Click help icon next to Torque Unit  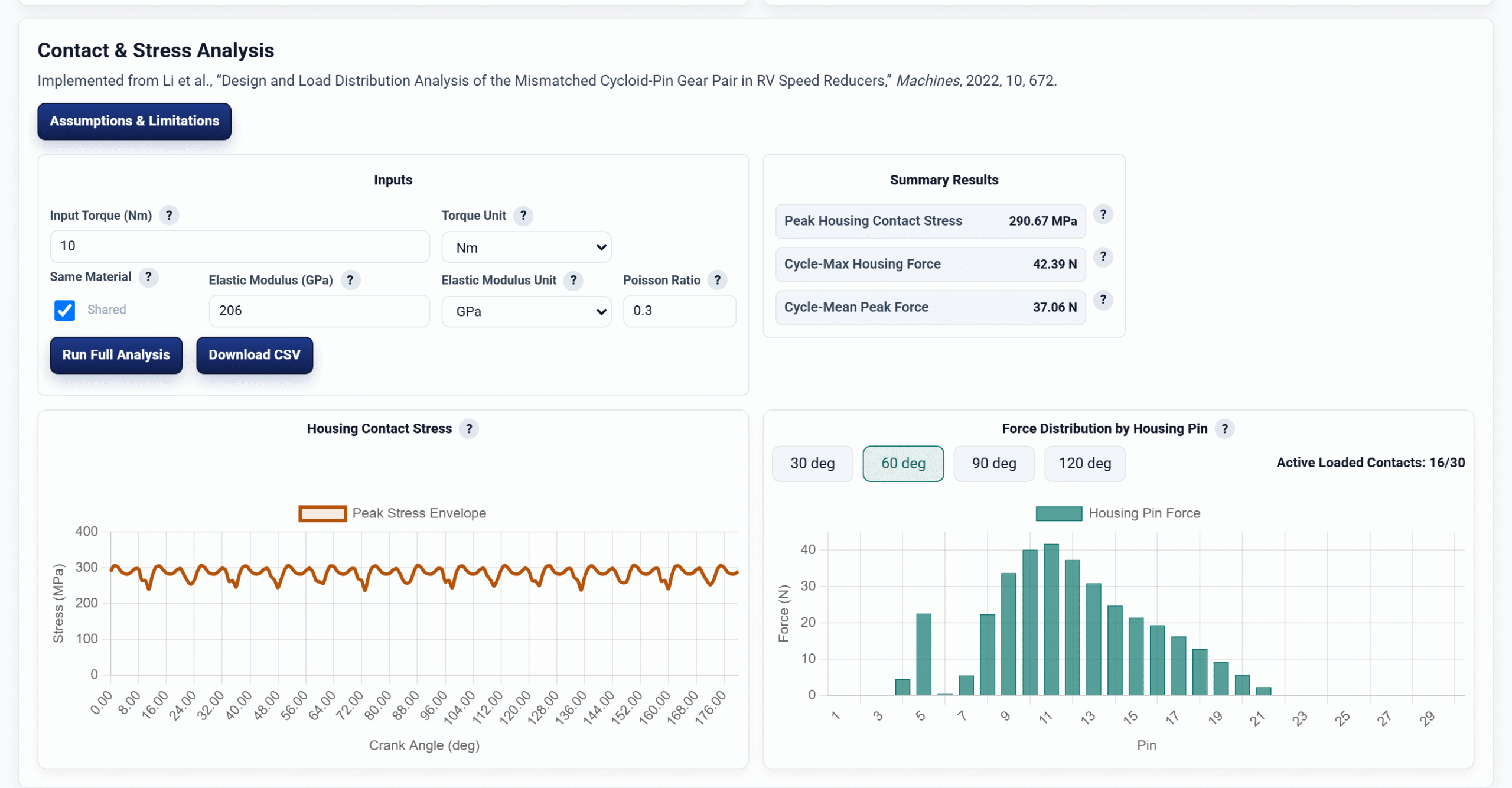tap(523, 216)
